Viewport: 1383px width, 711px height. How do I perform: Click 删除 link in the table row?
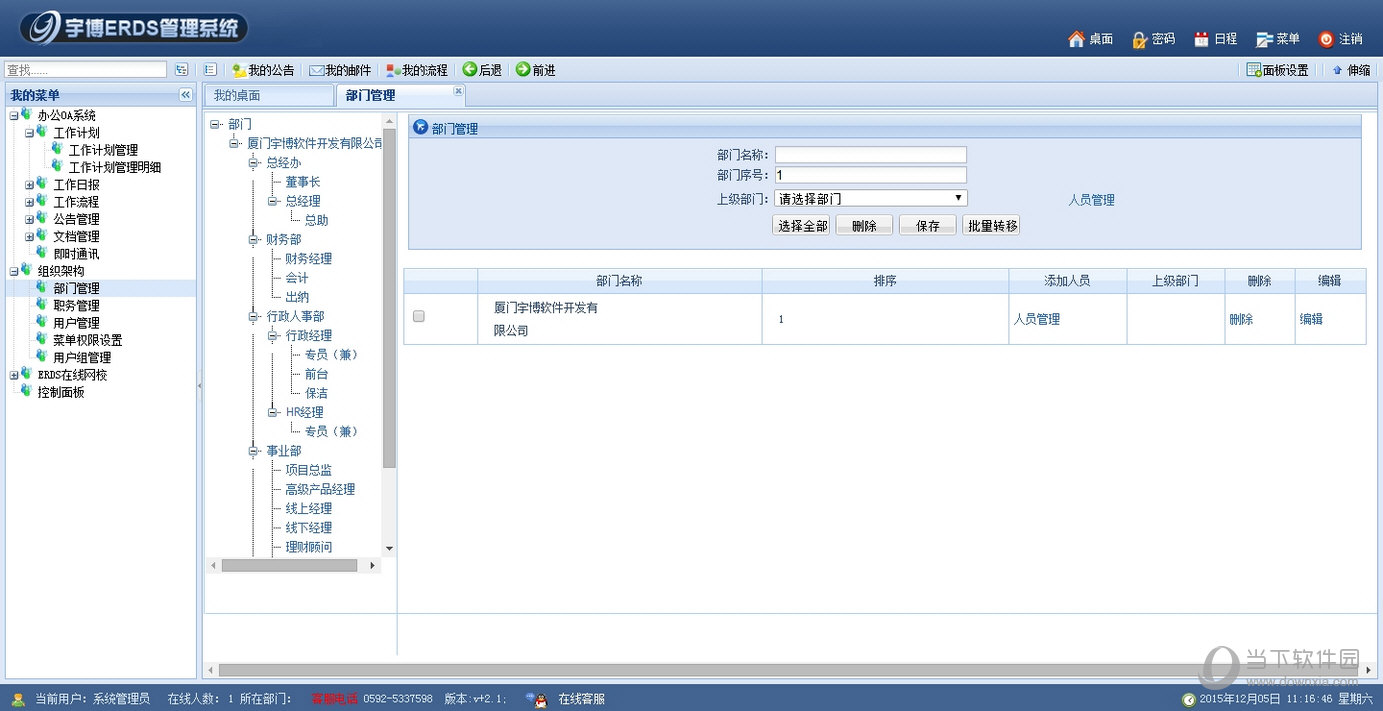click(x=1241, y=319)
